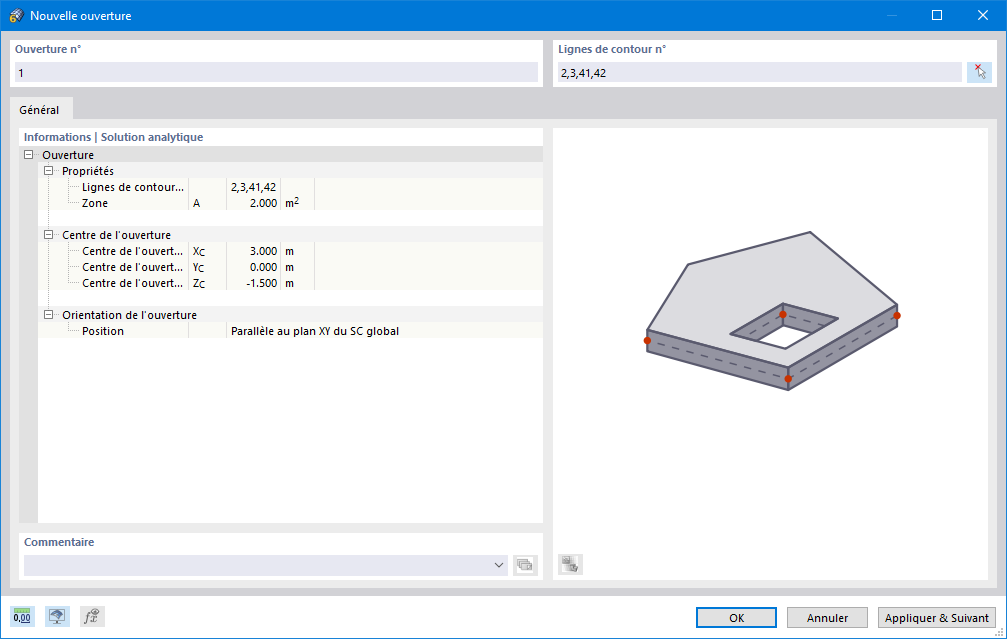
Task: Toggle the units and decimals icon
Action: pyautogui.click(x=22, y=617)
